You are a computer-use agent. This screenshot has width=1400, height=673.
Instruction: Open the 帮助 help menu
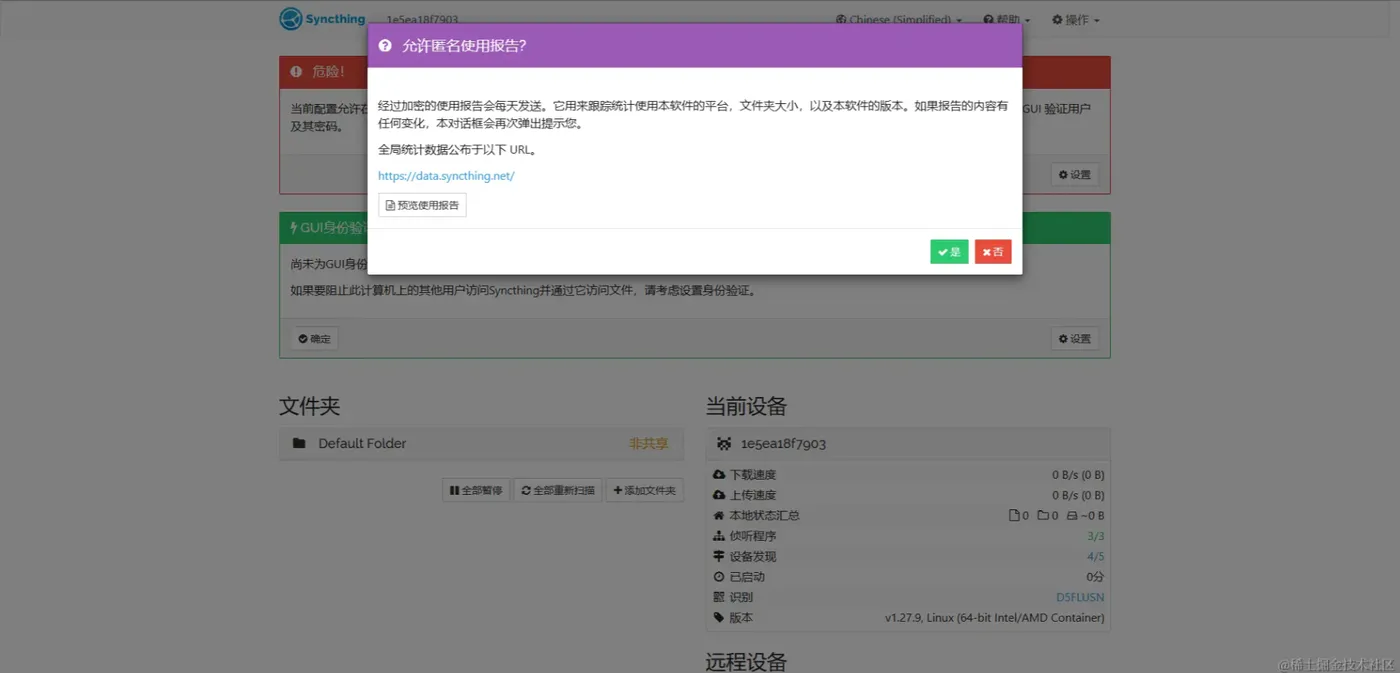point(1005,19)
